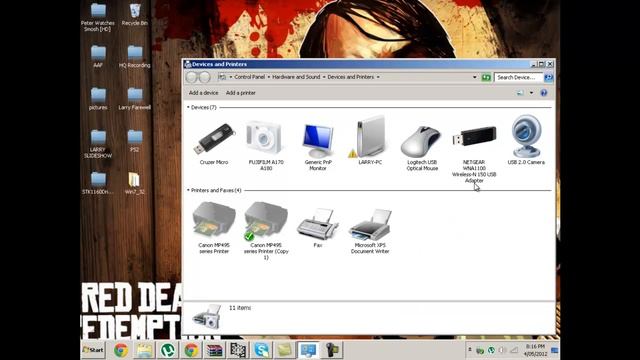This screenshot has height=360, width=640.
Task: Open the AAF desktop folder
Action: pyautogui.click(x=98, y=57)
